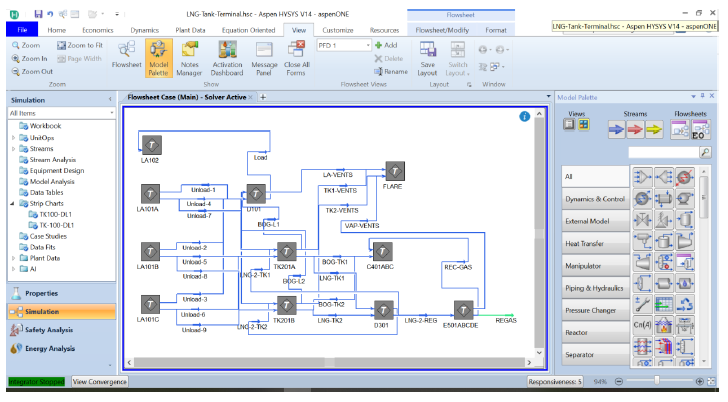Click Close All Forms
The height and width of the screenshot is (402, 728).
pos(296,58)
